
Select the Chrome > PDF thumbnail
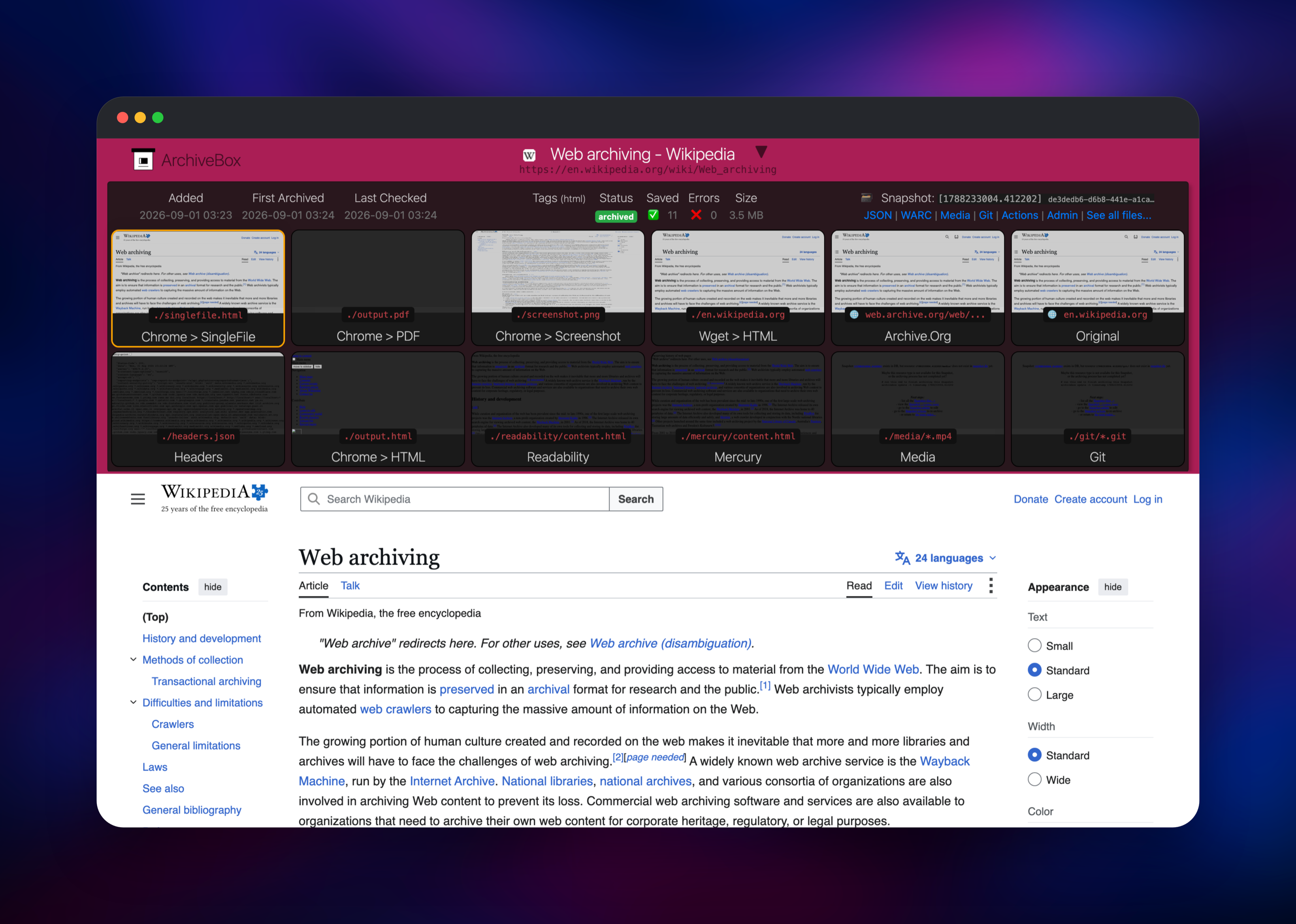tap(378, 288)
